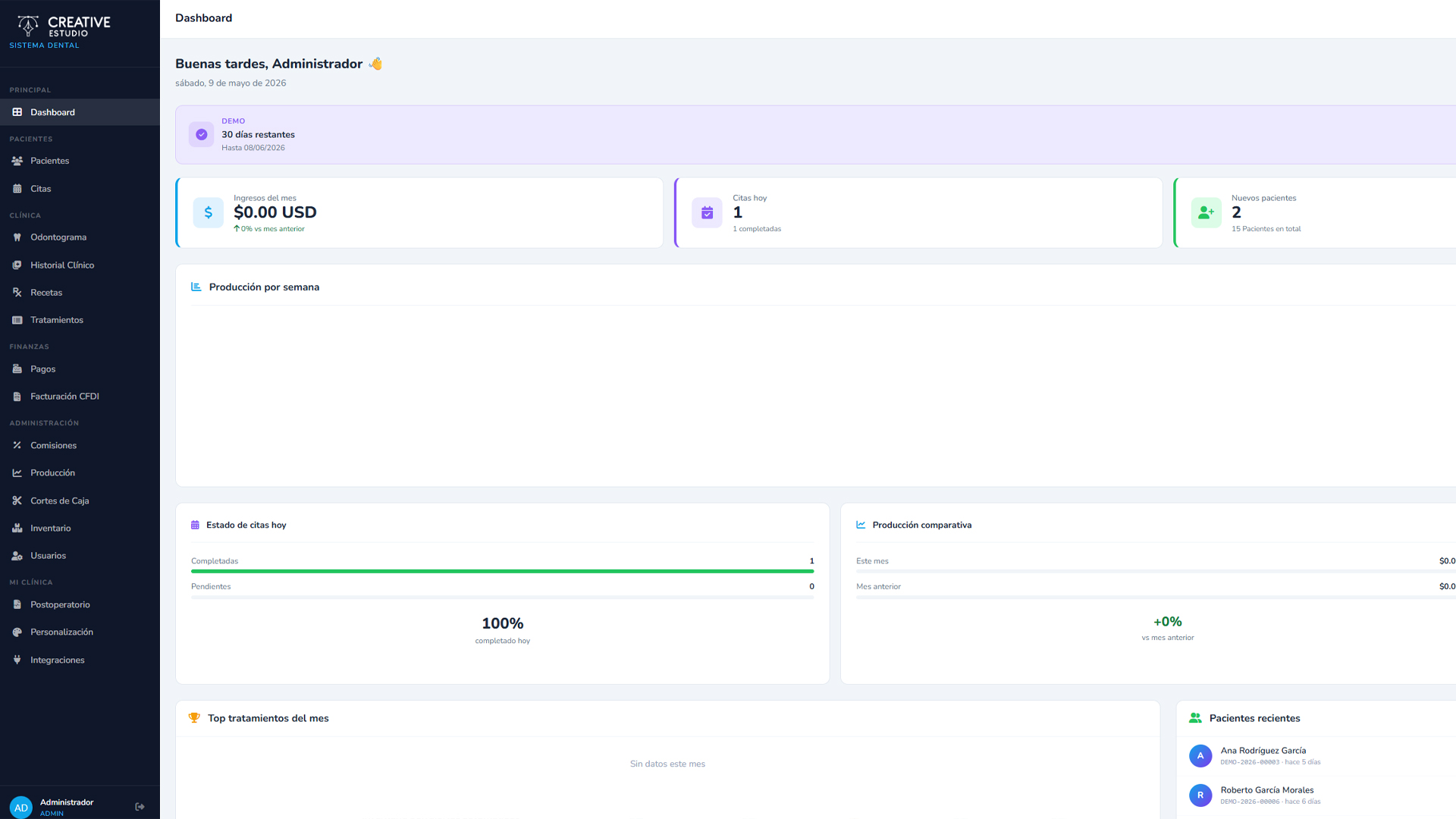
Task: Click the dollar icon in Ingresos card
Action: pyautogui.click(x=208, y=213)
